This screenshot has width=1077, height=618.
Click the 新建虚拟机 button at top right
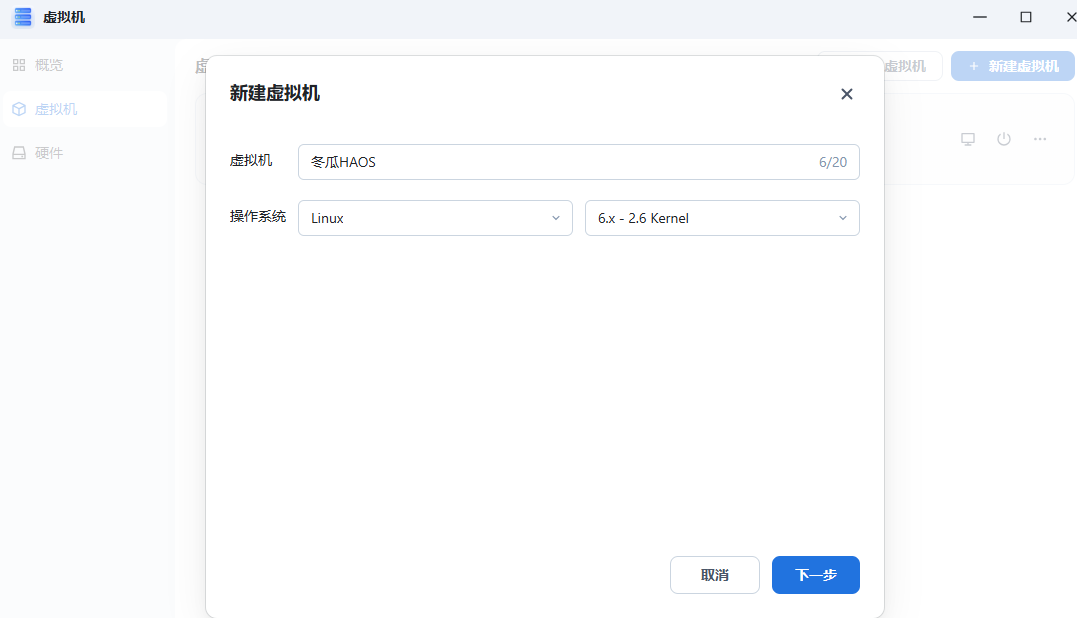pos(1012,65)
